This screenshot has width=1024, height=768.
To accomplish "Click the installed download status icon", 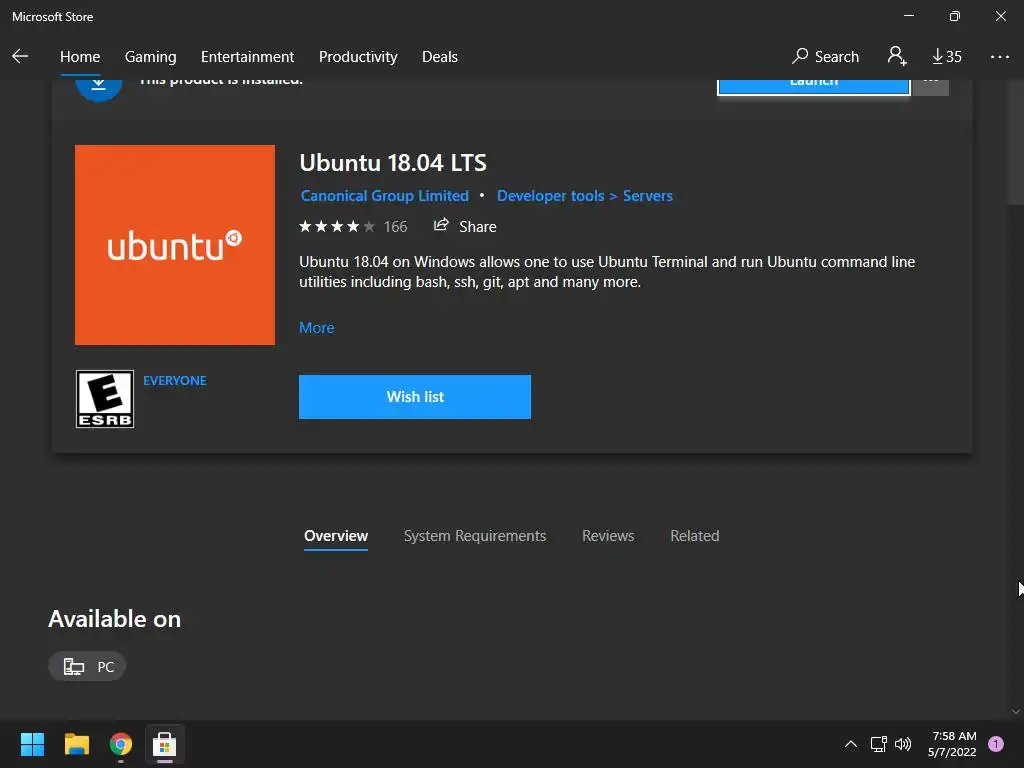I will pyautogui.click(x=99, y=88).
